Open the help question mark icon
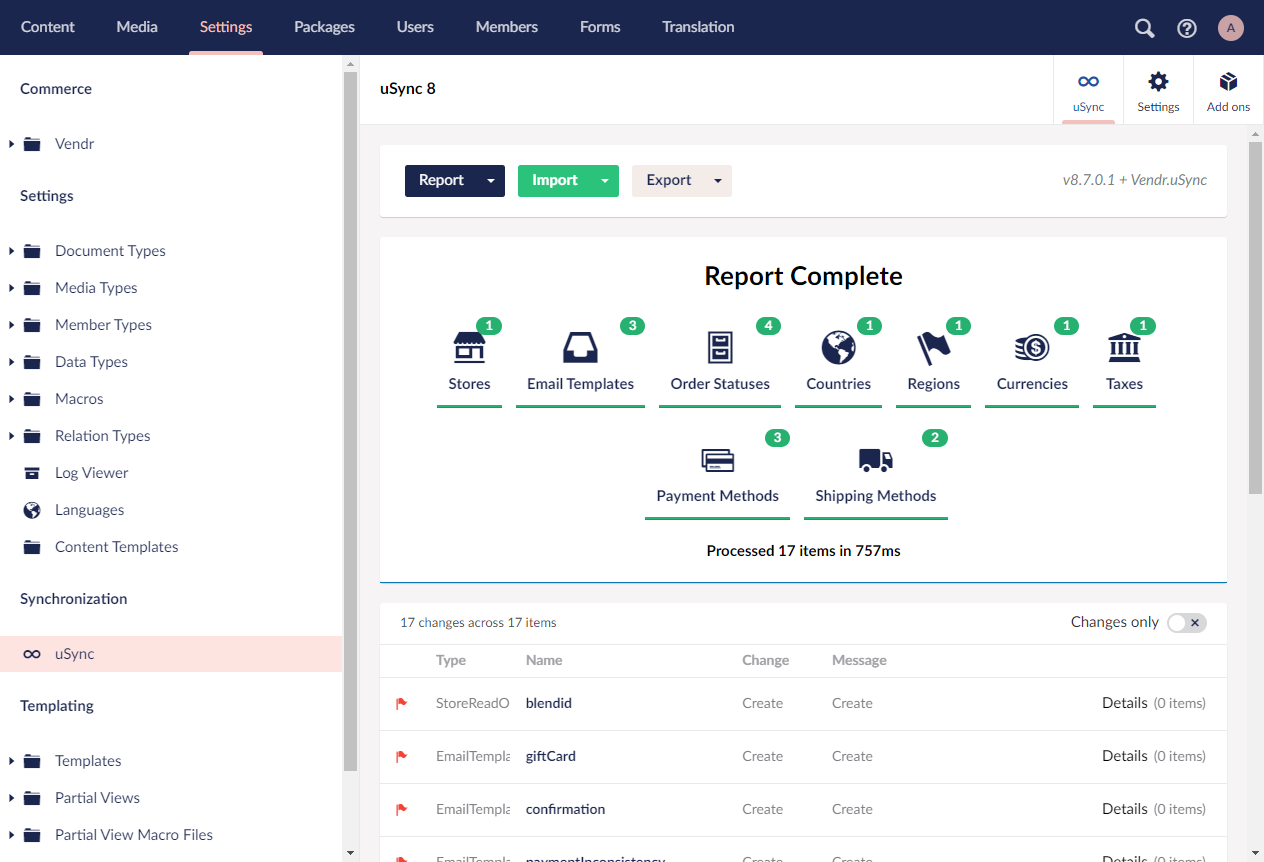This screenshot has height=862, width=1264. click(1187, 28)
